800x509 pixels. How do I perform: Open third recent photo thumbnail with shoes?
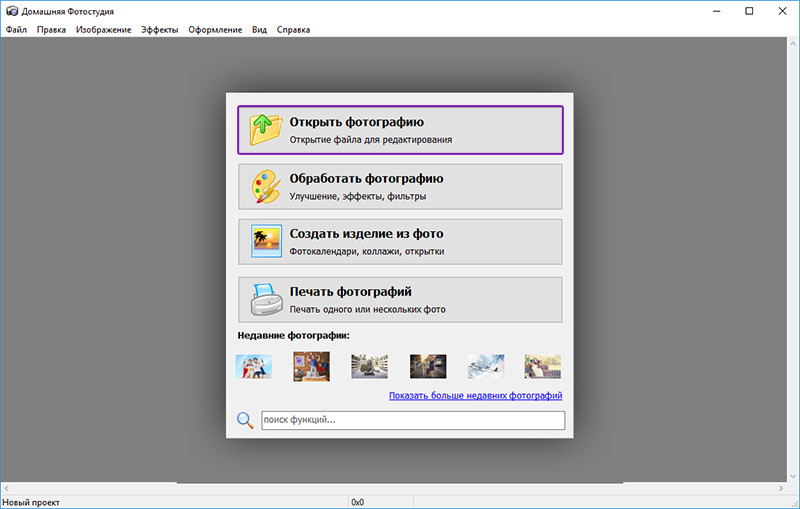pos(369,366)
